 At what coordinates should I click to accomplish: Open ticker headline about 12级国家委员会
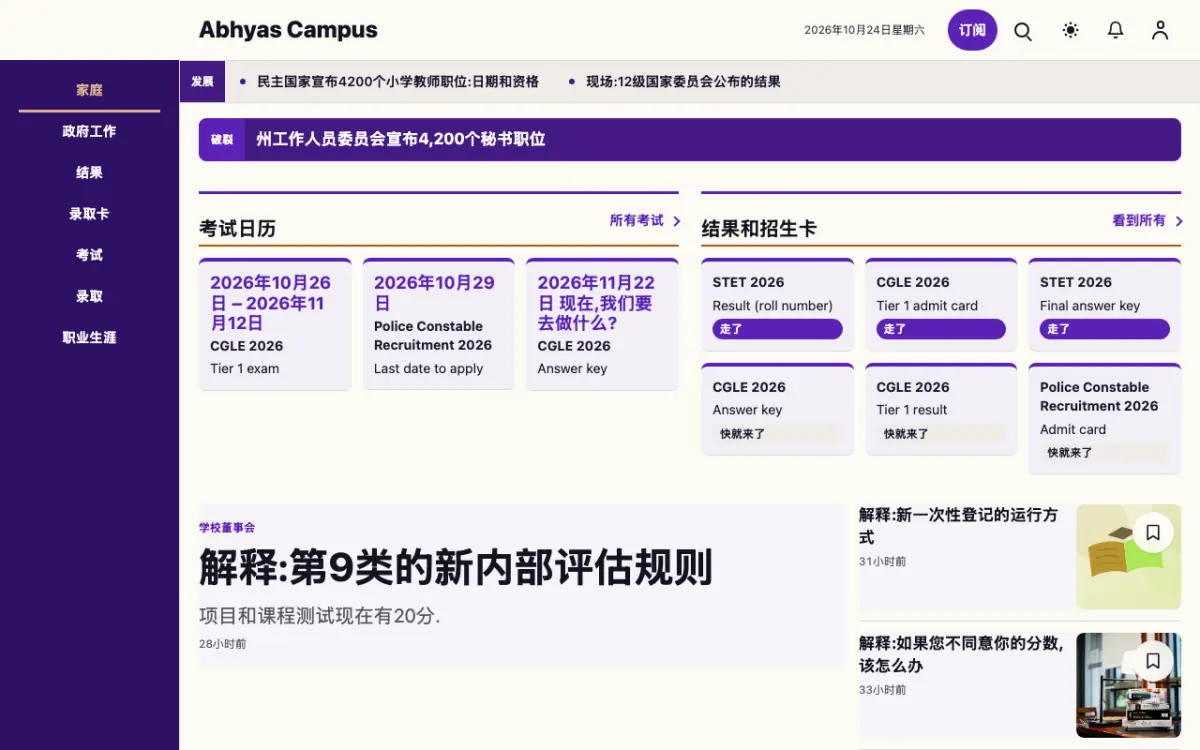pos(683,82)
